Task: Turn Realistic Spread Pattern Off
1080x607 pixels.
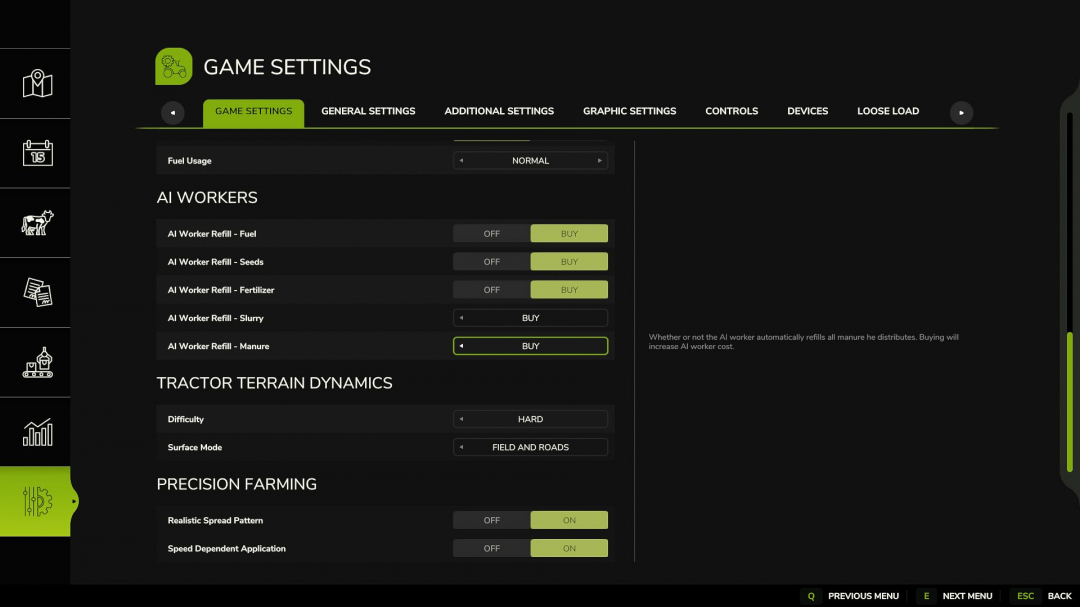Action: click(492, 520)
